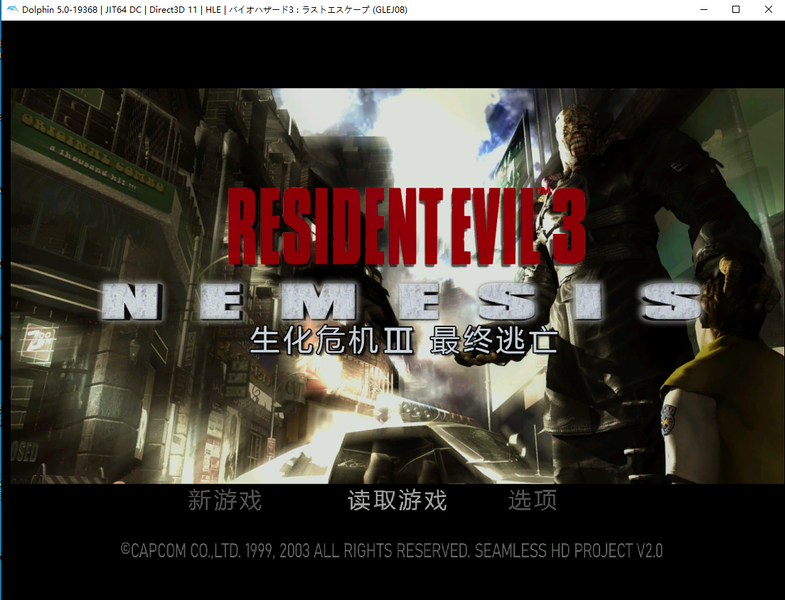
Task: Click the NEMESIS title lettering
Action: click(403, 302)
